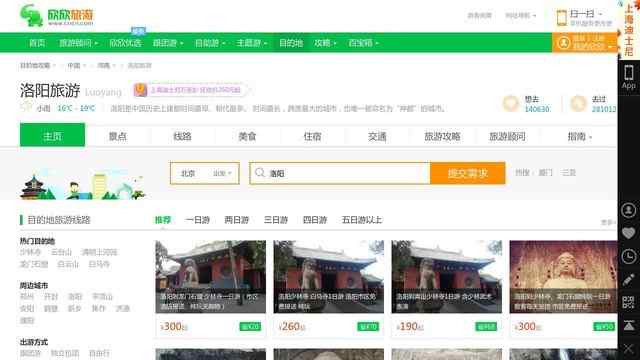Open the 自助游 dropdown in green navbar
Screen dimensions: 640x360
210,43
